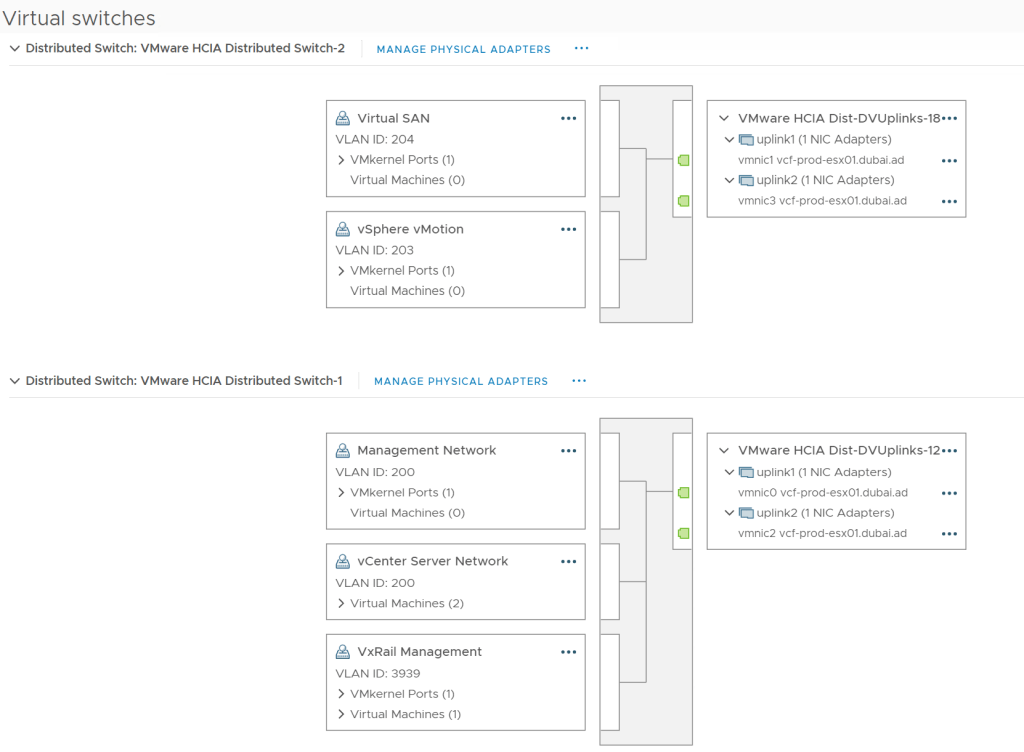Viewport: 1024px width, 752px height.
Task: Open the ellipsis menu for Virtual SAN
Action: coord(568,118)
